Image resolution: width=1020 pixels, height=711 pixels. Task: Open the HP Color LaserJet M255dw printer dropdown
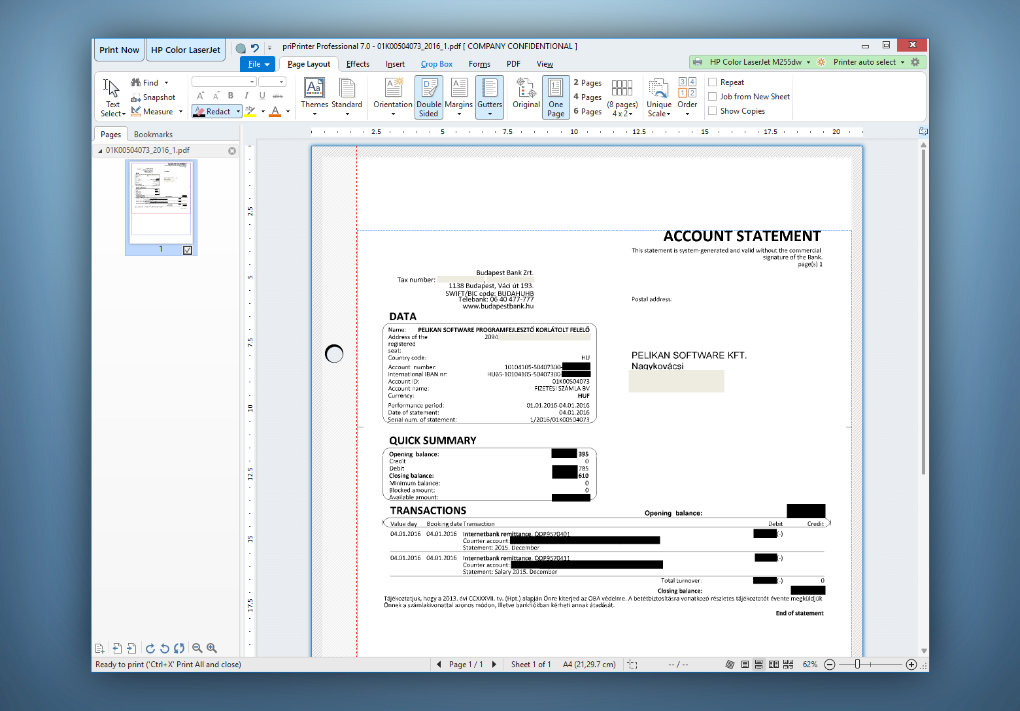753,62
